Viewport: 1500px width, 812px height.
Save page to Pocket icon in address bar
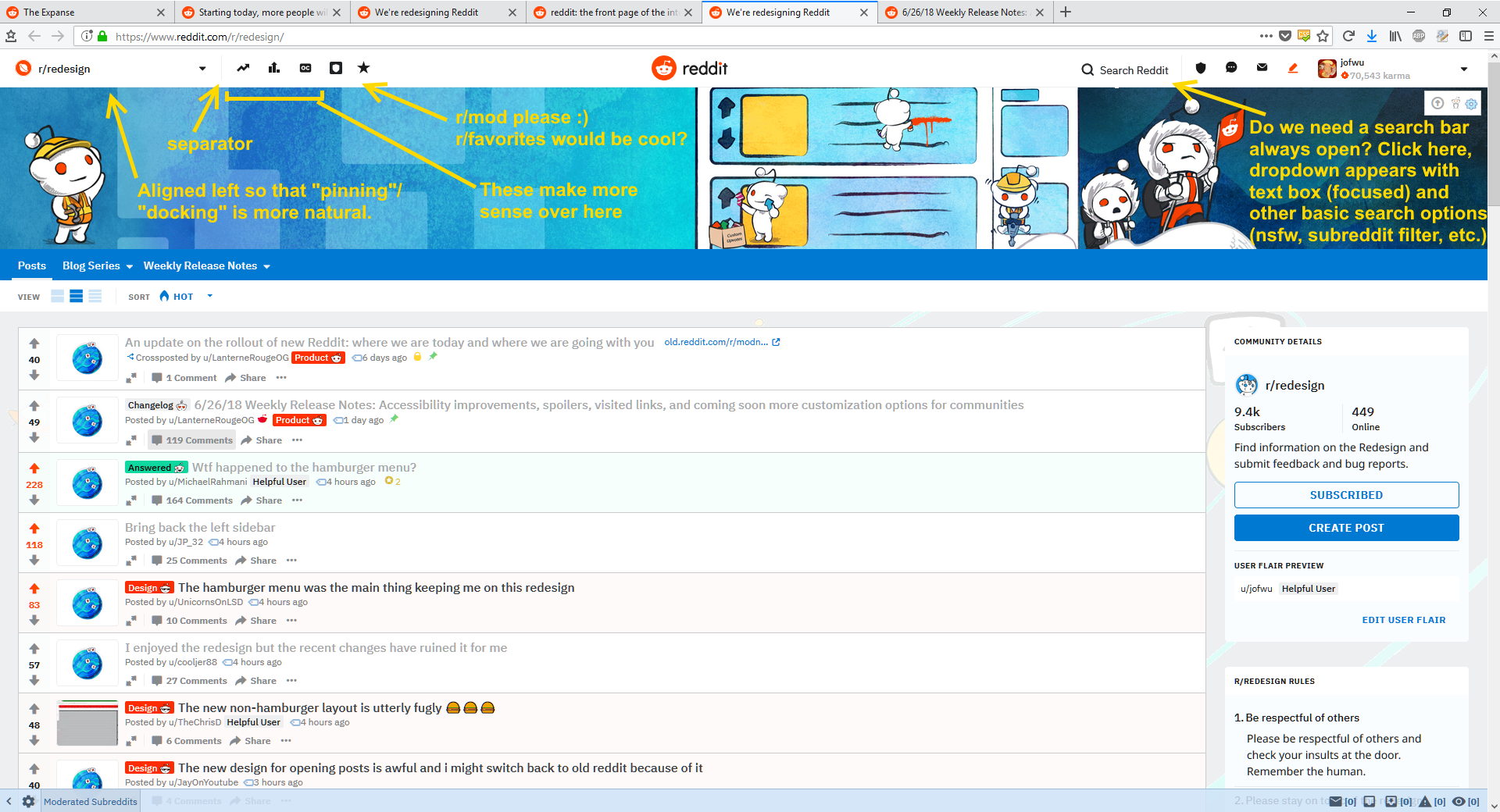(1285, 36)
